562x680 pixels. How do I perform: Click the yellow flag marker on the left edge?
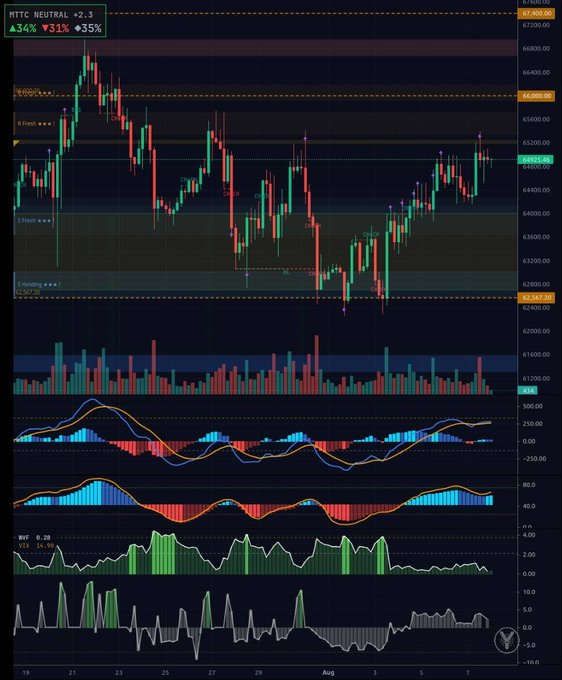(17, 143)
